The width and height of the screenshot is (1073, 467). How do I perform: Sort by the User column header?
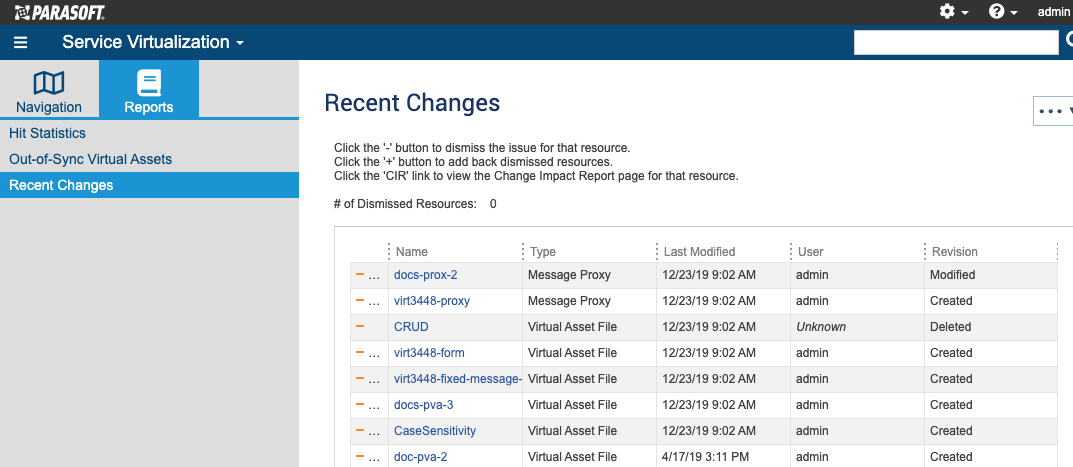point(811,252)
